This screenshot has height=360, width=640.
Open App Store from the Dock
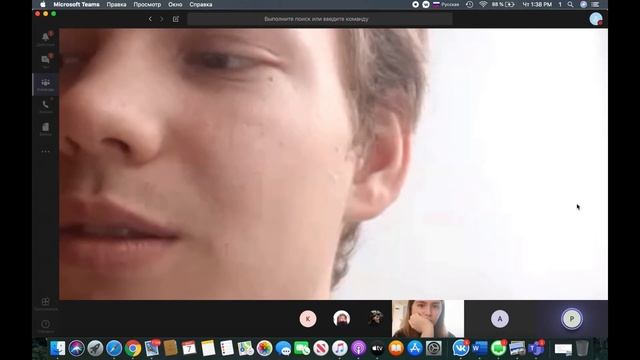415,348
